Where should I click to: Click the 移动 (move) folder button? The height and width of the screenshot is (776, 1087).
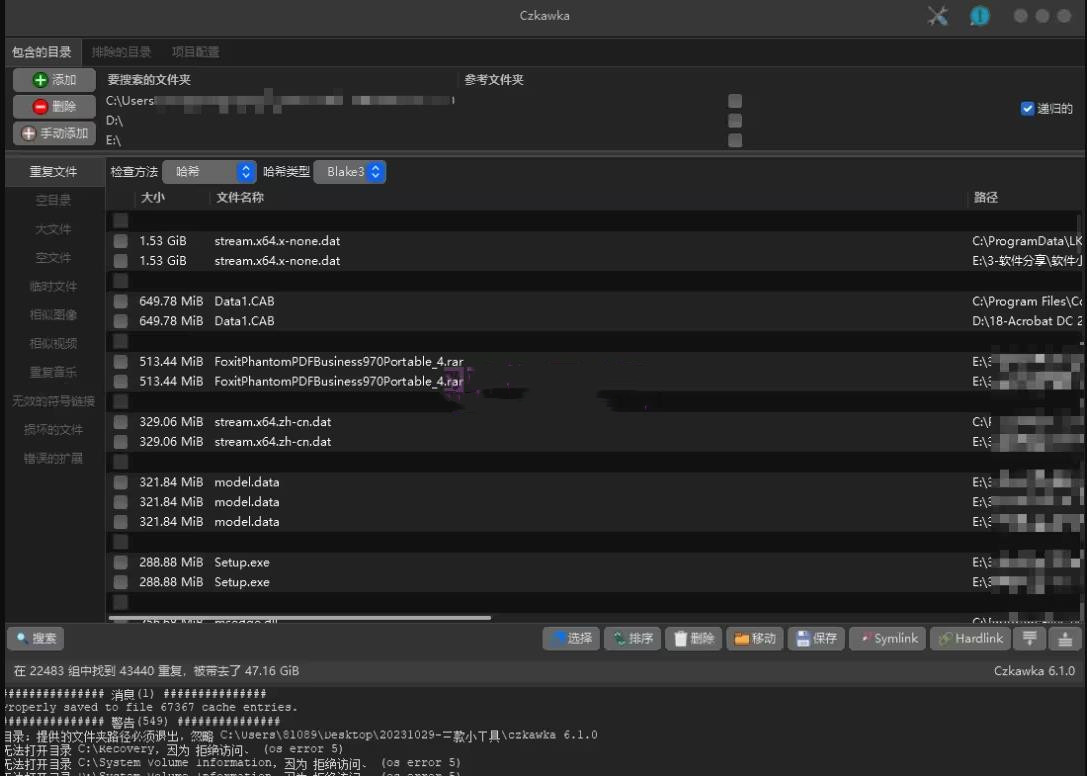[x=753, y=639]
